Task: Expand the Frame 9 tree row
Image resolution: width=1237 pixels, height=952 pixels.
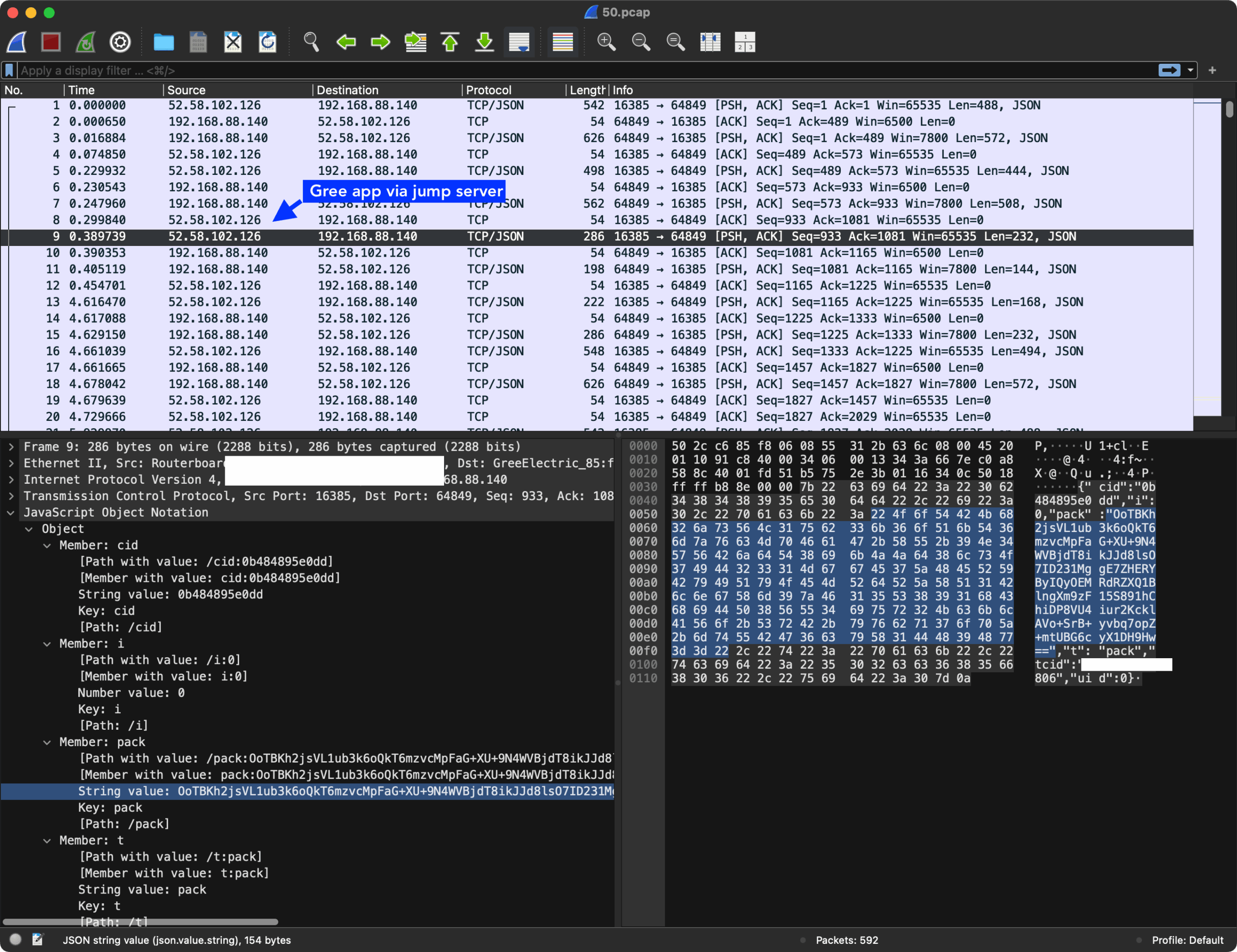Action: (x=11, y=447)
